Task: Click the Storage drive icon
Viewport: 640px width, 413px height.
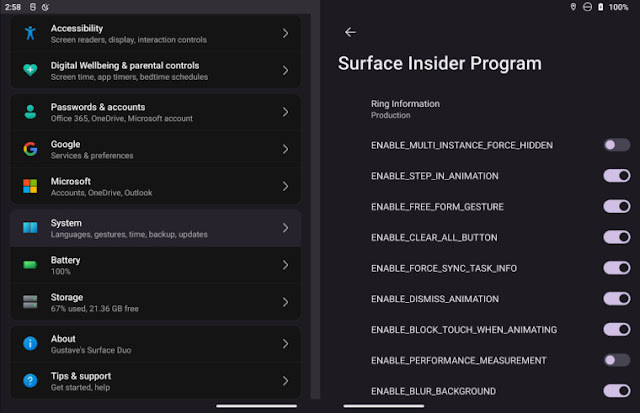Action: click(x=30, y=302)
